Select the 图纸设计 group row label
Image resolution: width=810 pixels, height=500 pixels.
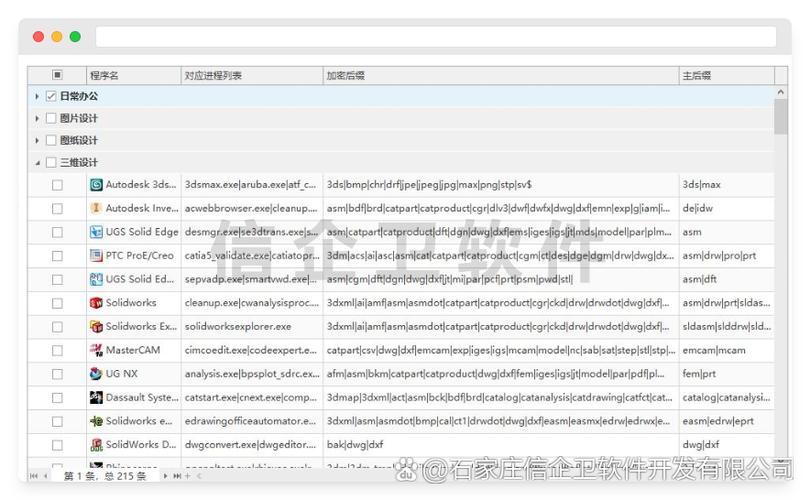click(79, 140)
